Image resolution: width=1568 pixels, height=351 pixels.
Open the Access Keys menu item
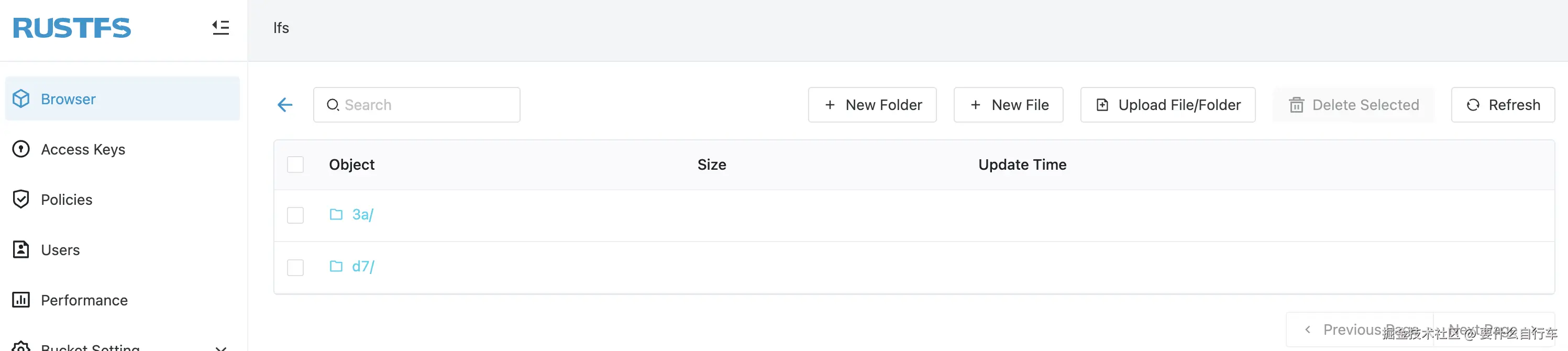pos(83,149)
